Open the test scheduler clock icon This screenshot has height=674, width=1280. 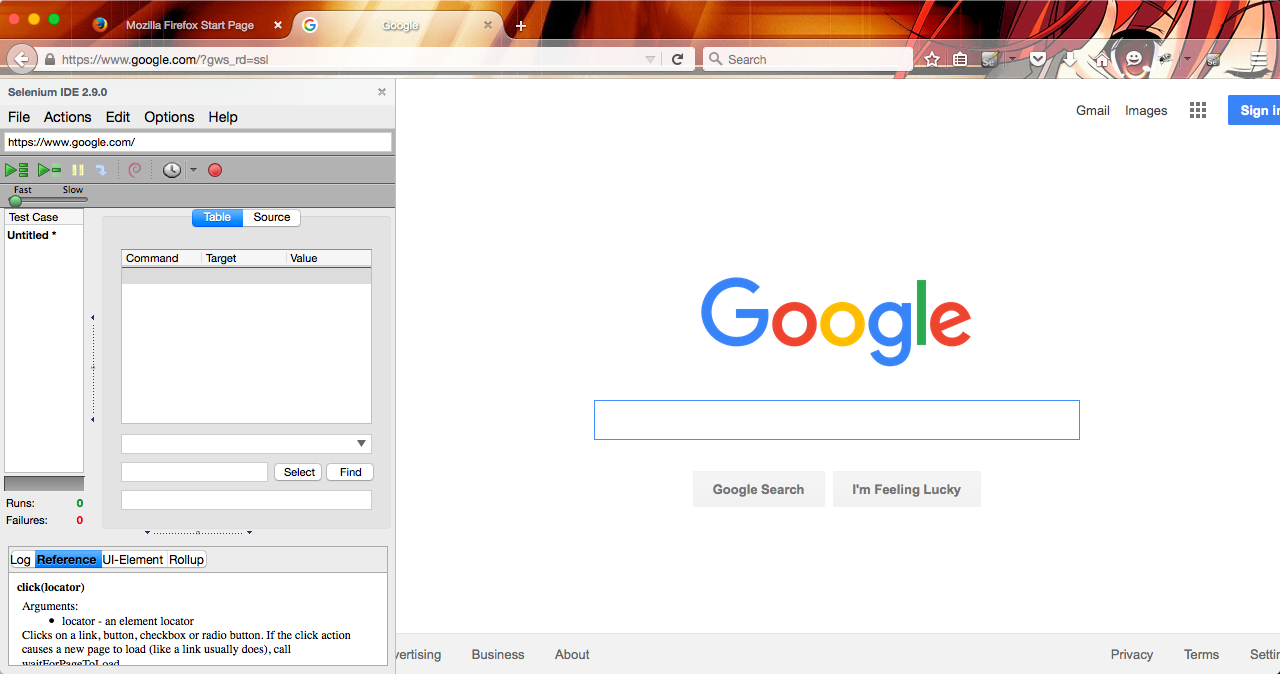coord(172,170)
